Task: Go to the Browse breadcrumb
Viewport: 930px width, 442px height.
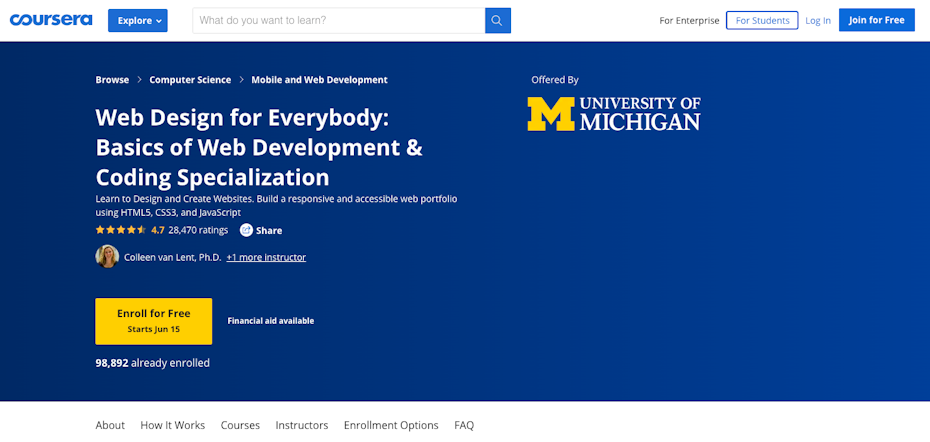Action: [112, 80]
